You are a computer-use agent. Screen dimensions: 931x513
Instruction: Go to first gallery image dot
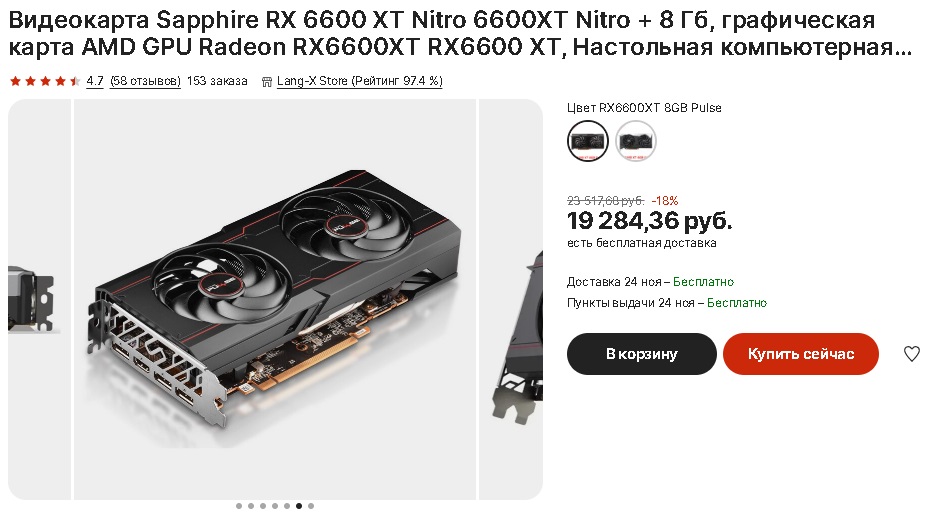[239, 506]
